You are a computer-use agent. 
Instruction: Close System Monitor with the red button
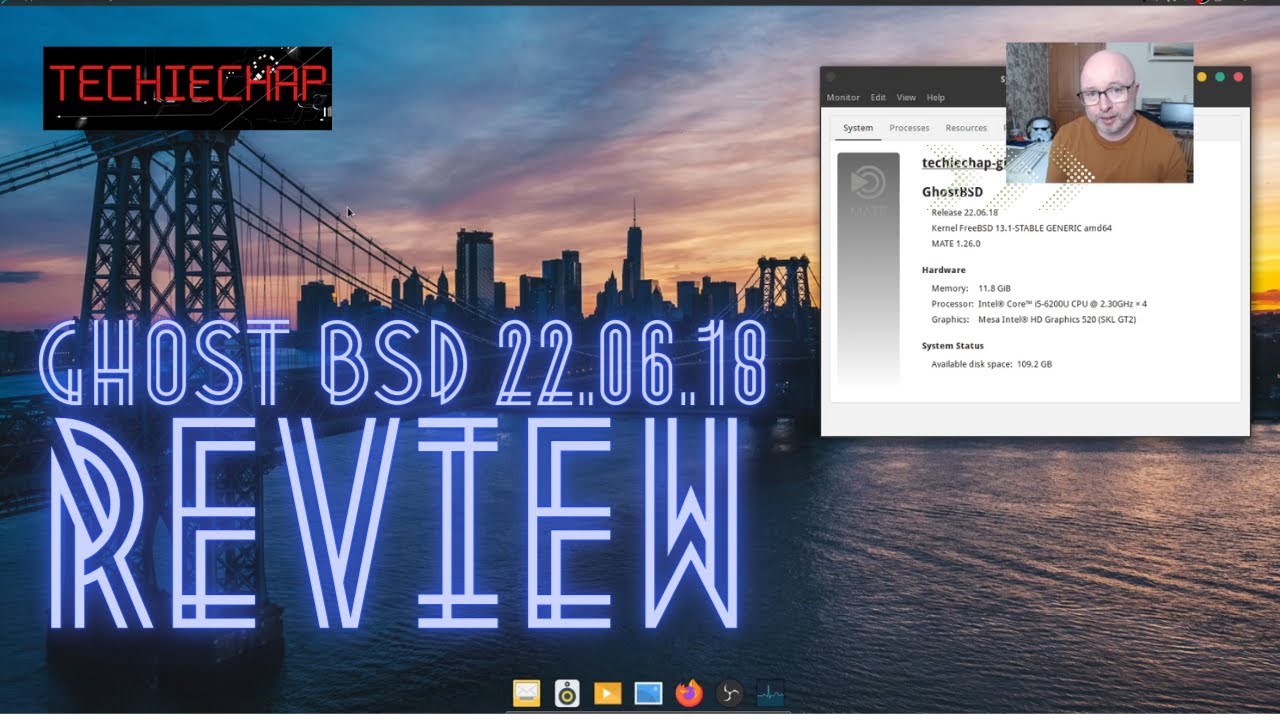coord(1238,77)
